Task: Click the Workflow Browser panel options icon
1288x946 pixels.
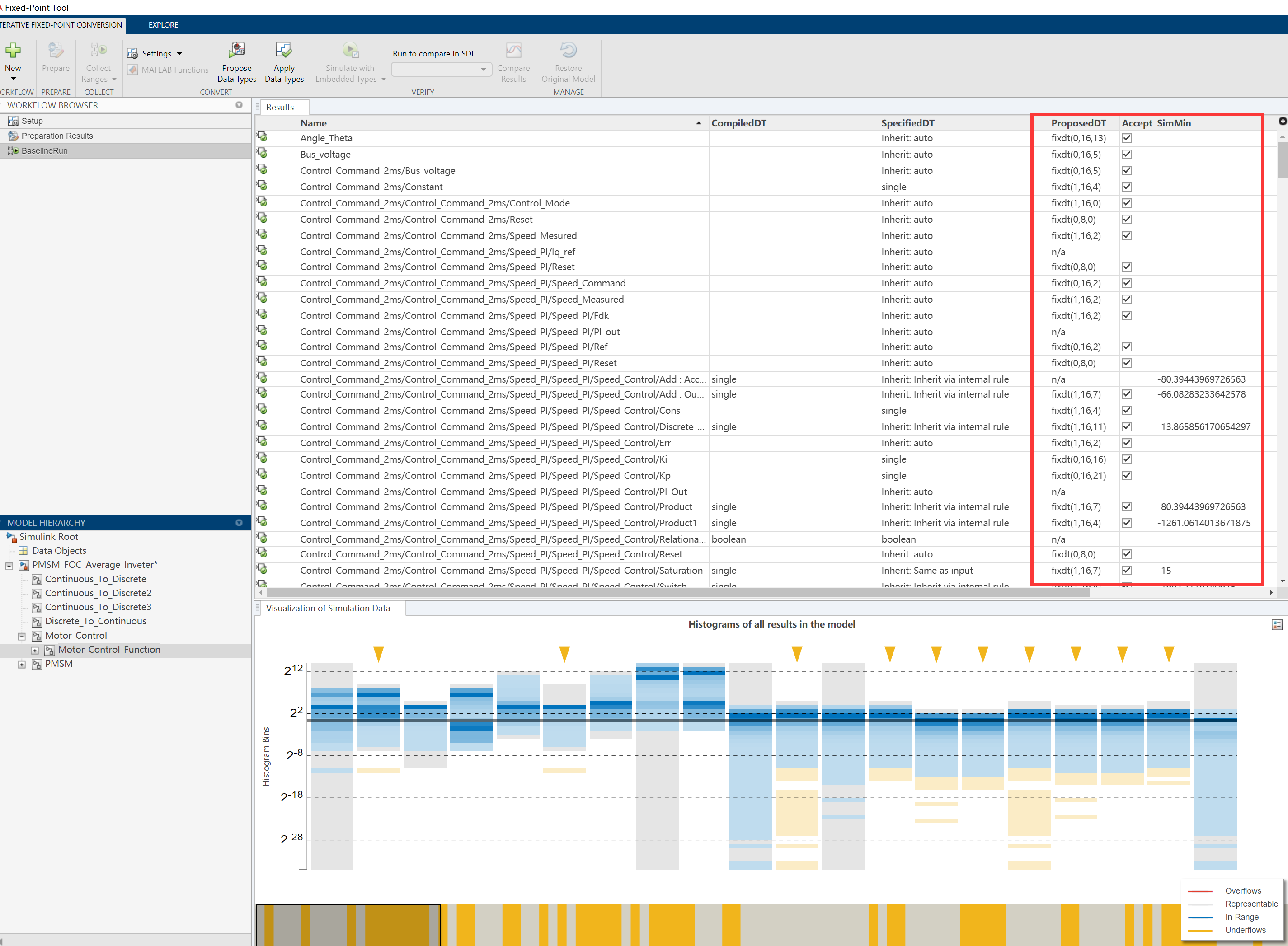Action: [239, 105]
